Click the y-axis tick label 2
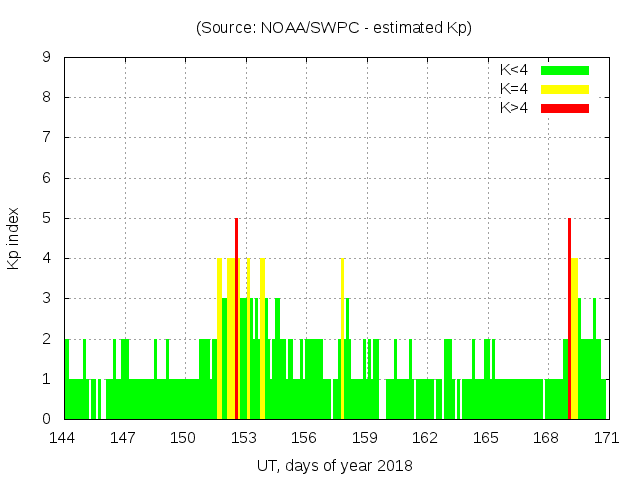 point(46,339)
